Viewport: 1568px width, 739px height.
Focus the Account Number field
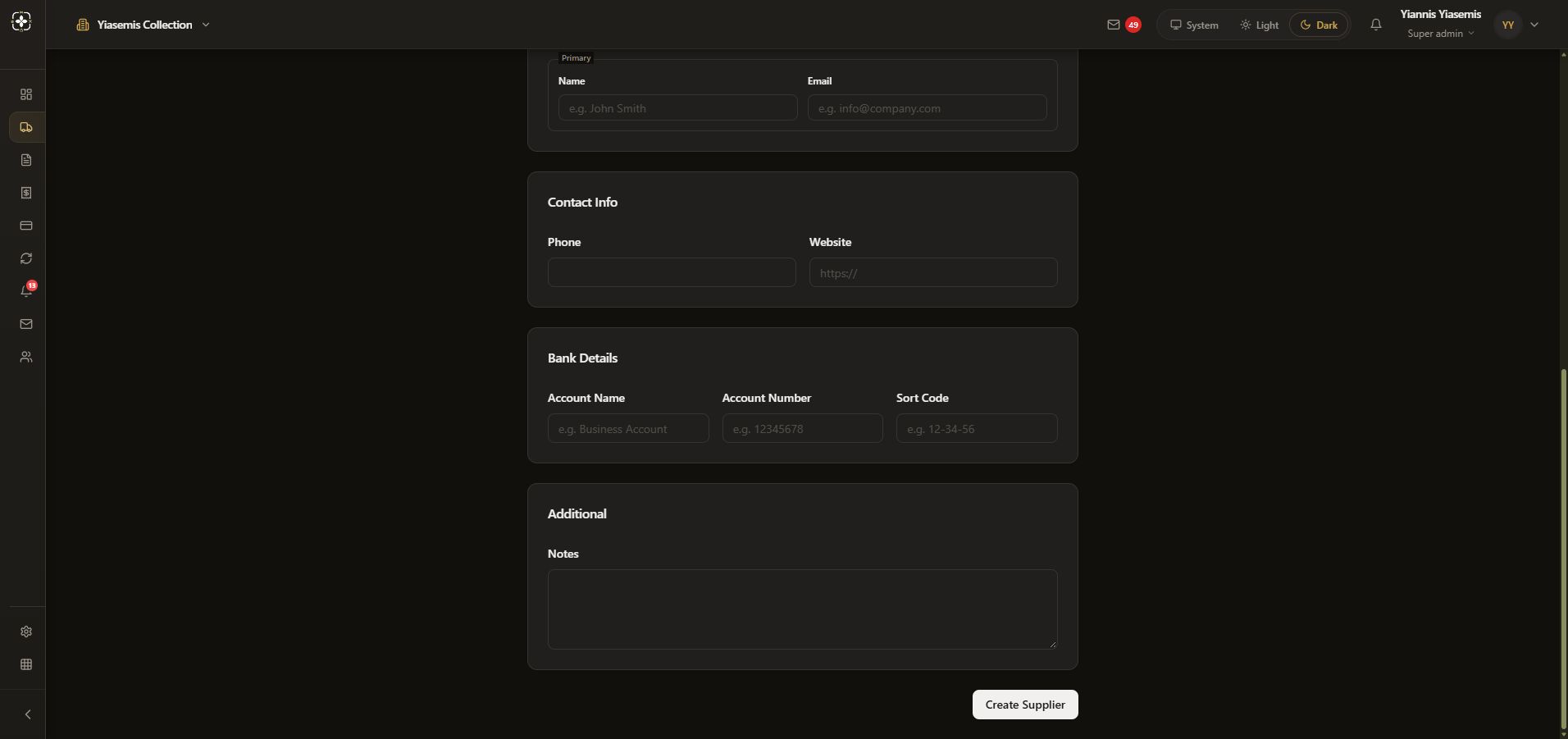click(803, 428)
